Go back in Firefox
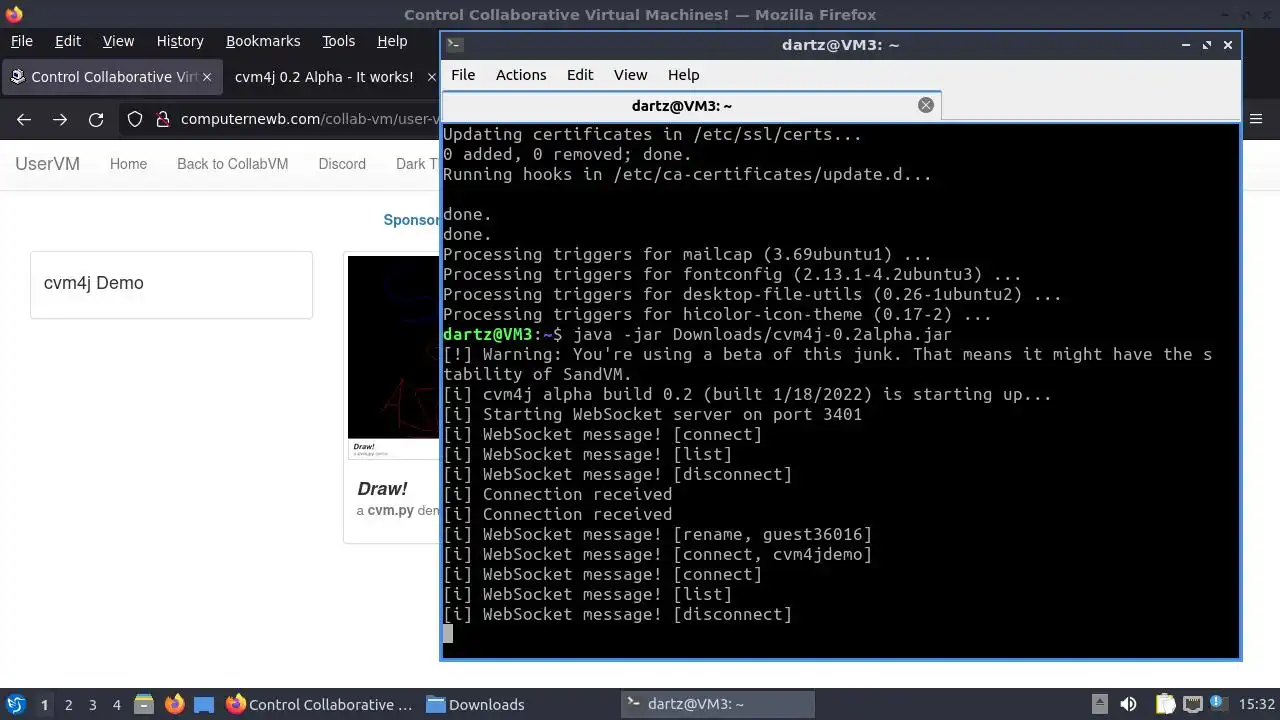This screenshot has width=1280, height=720. coord(24,119)
